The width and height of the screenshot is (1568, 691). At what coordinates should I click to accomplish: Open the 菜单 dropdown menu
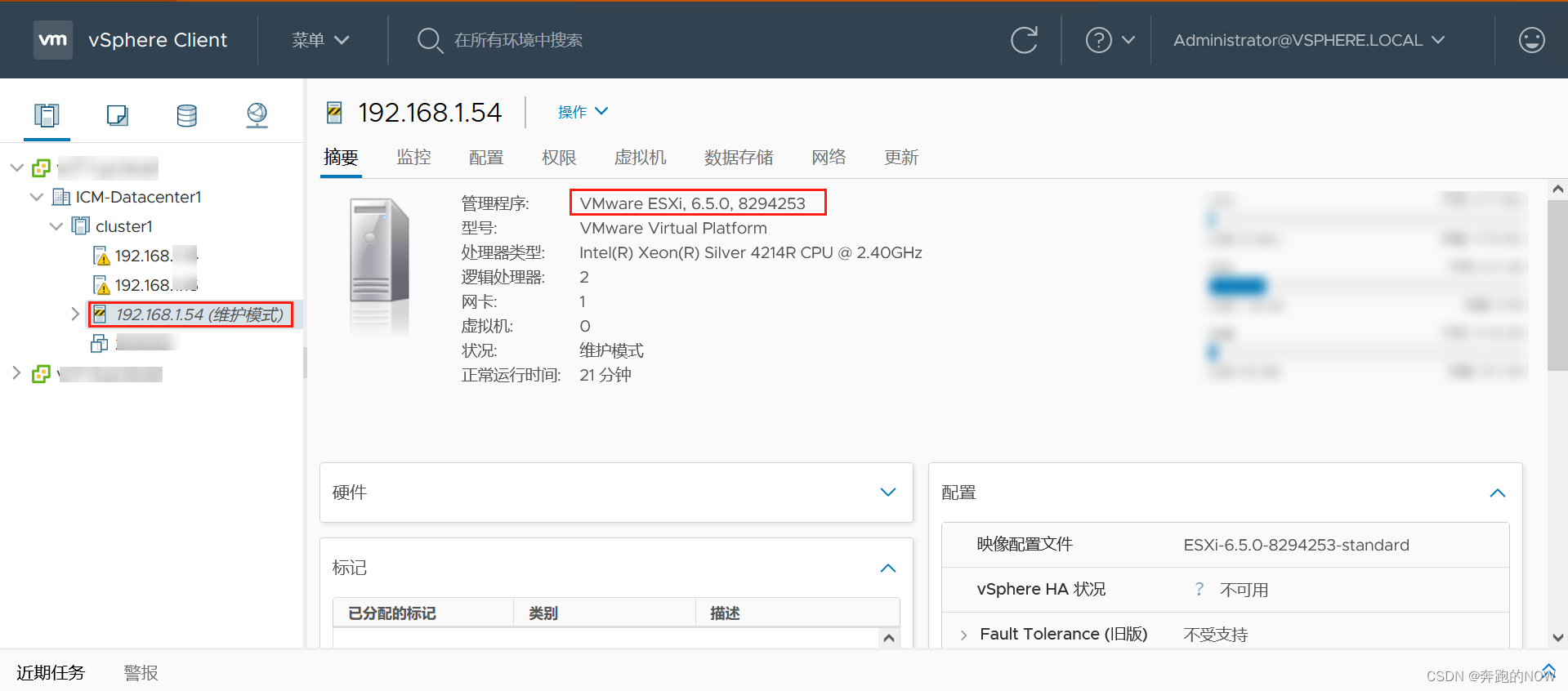point(320,40)
